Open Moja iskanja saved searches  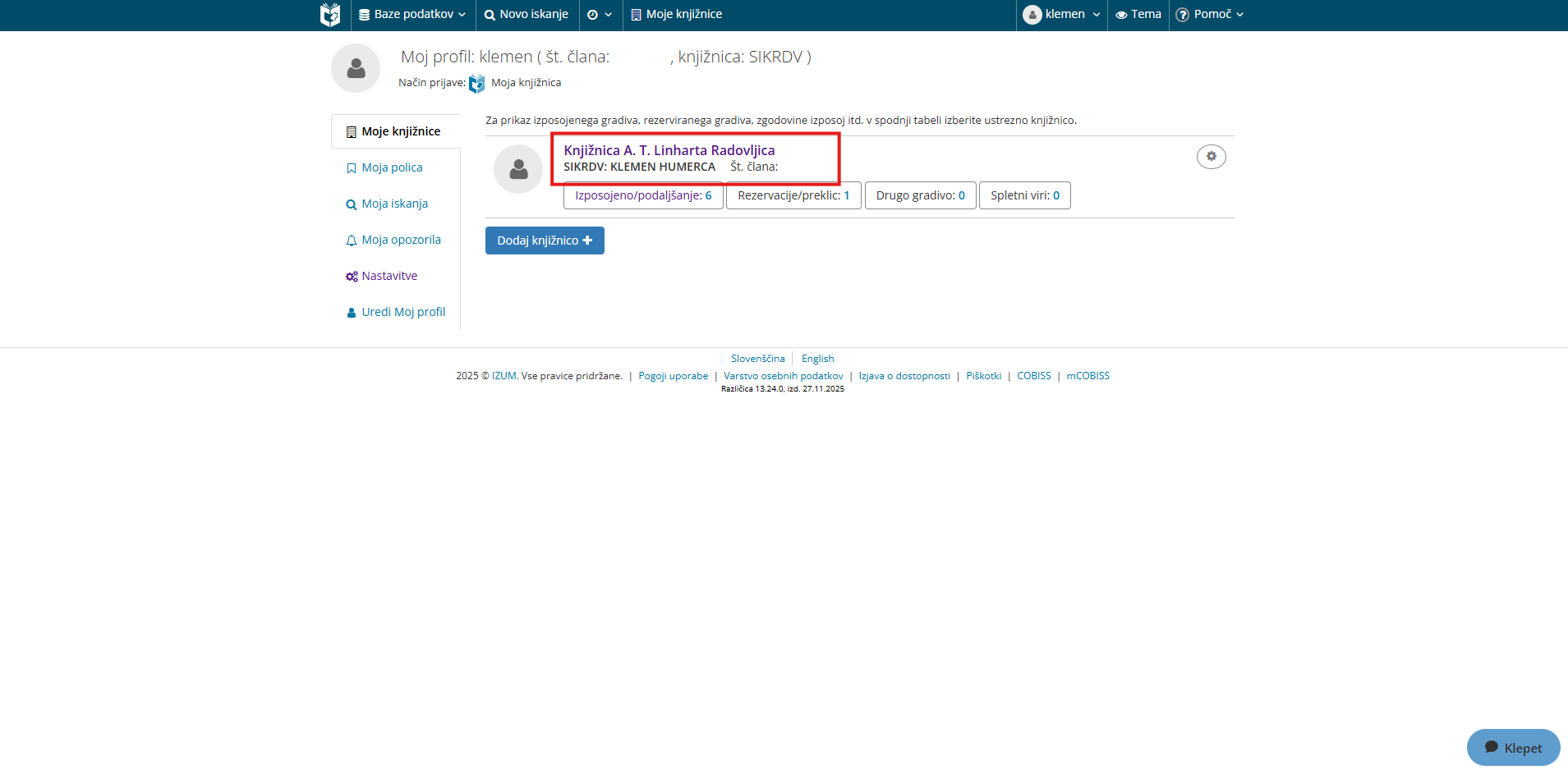394,204
